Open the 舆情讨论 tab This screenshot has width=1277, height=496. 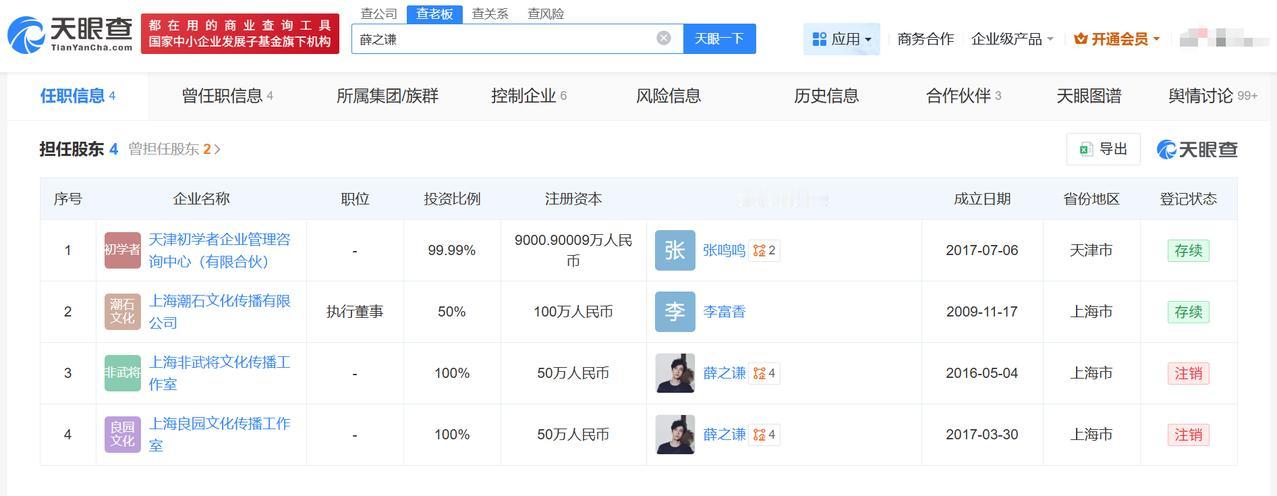(1213, 96)
